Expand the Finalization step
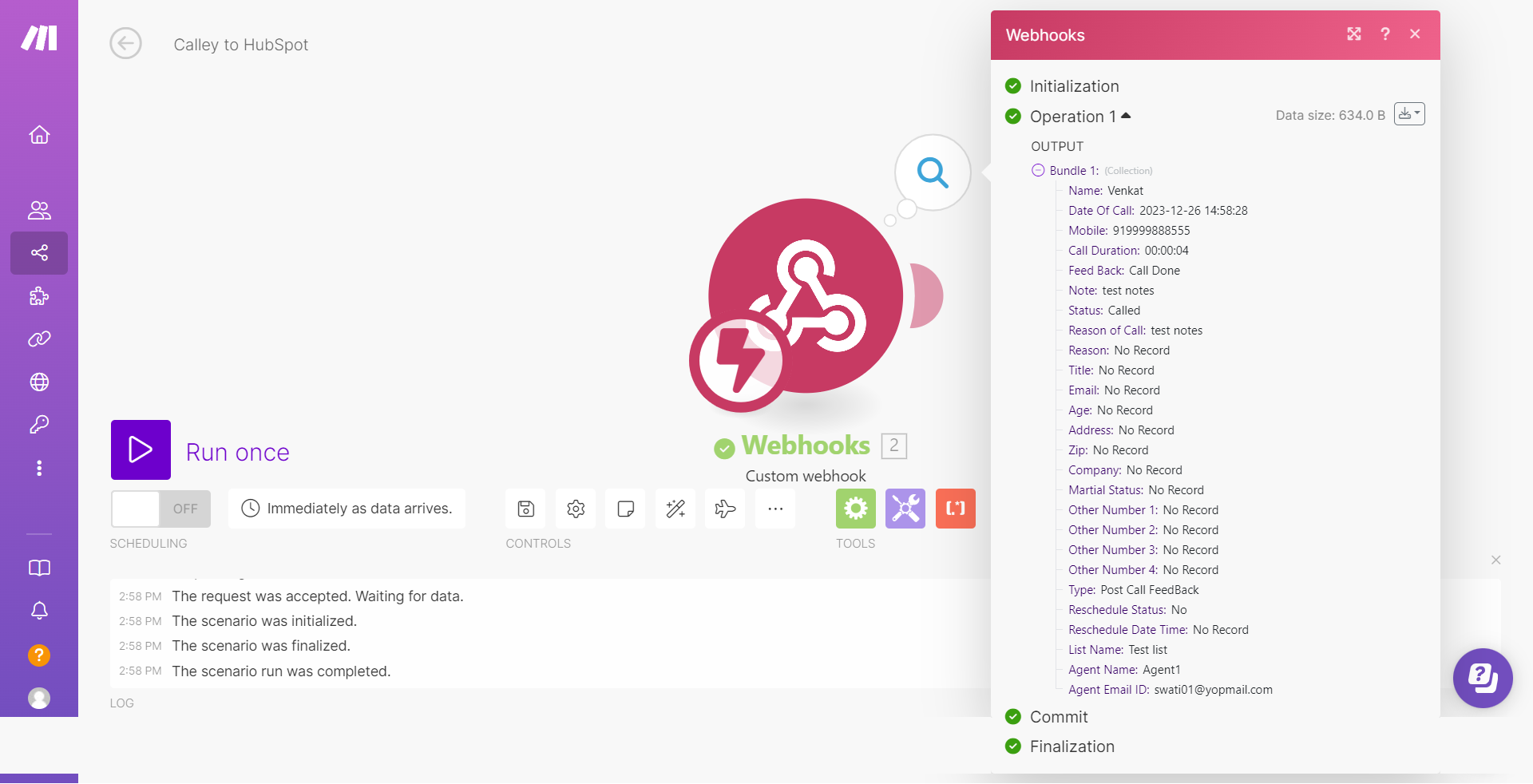1533x784 pixels. pyautogui.click(x=1072, y=746)
